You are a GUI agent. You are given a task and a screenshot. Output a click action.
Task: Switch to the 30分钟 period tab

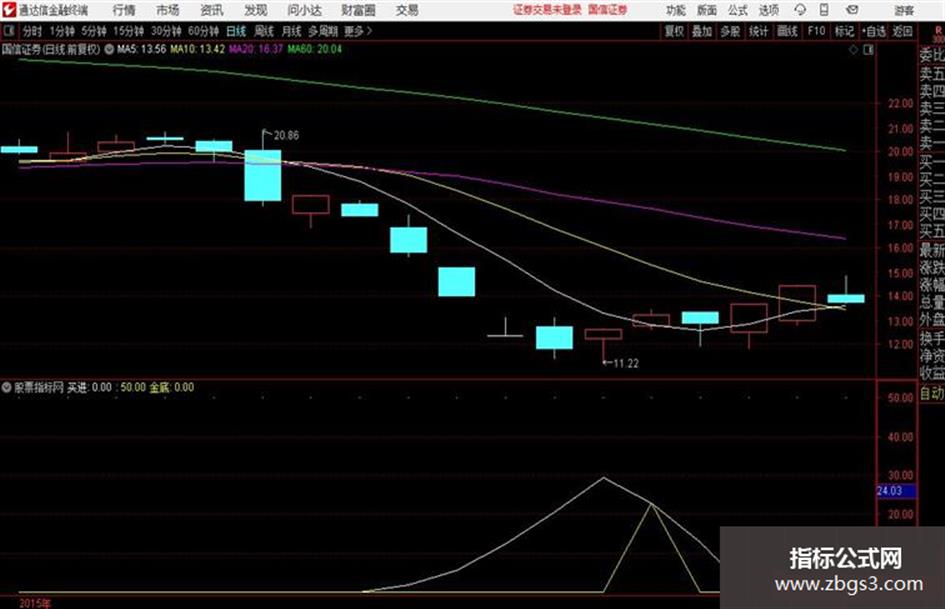(166, 31)
